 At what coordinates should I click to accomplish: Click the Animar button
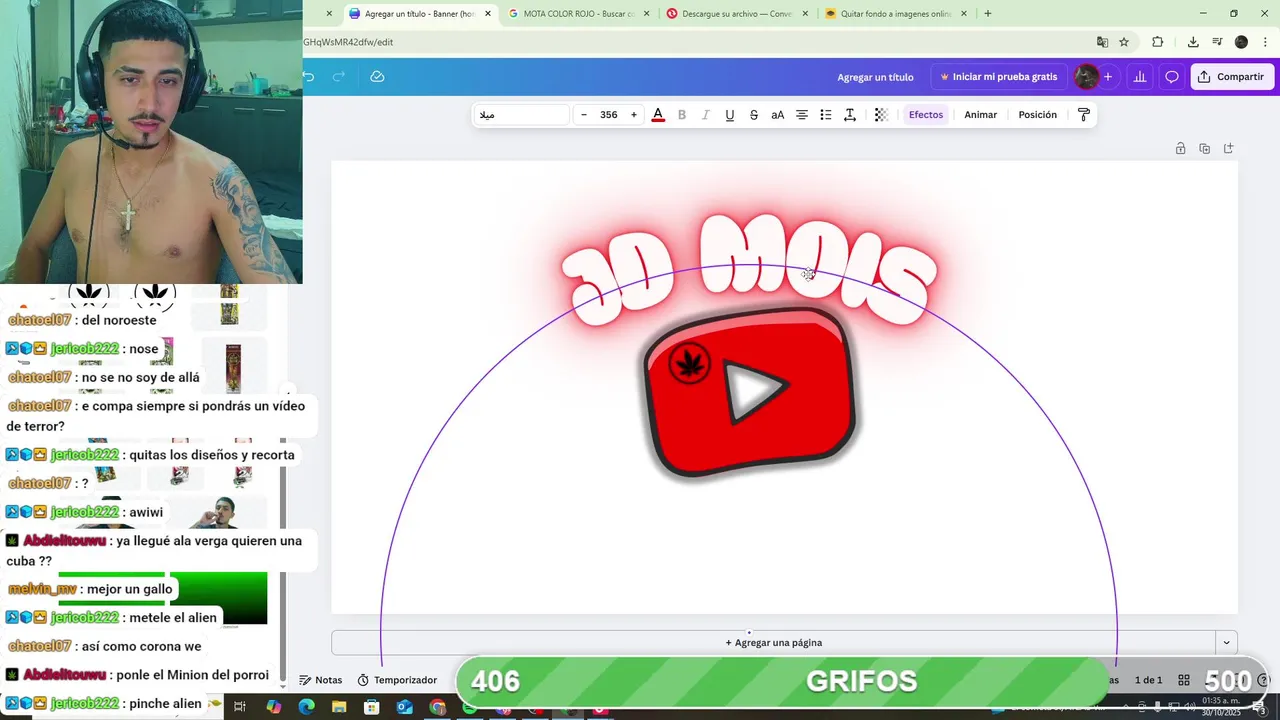[x=981, y=115]
